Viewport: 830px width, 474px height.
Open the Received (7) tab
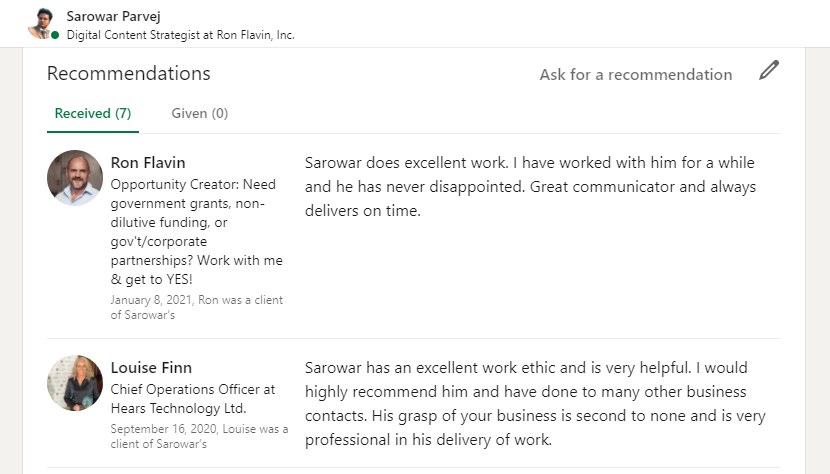93,114
